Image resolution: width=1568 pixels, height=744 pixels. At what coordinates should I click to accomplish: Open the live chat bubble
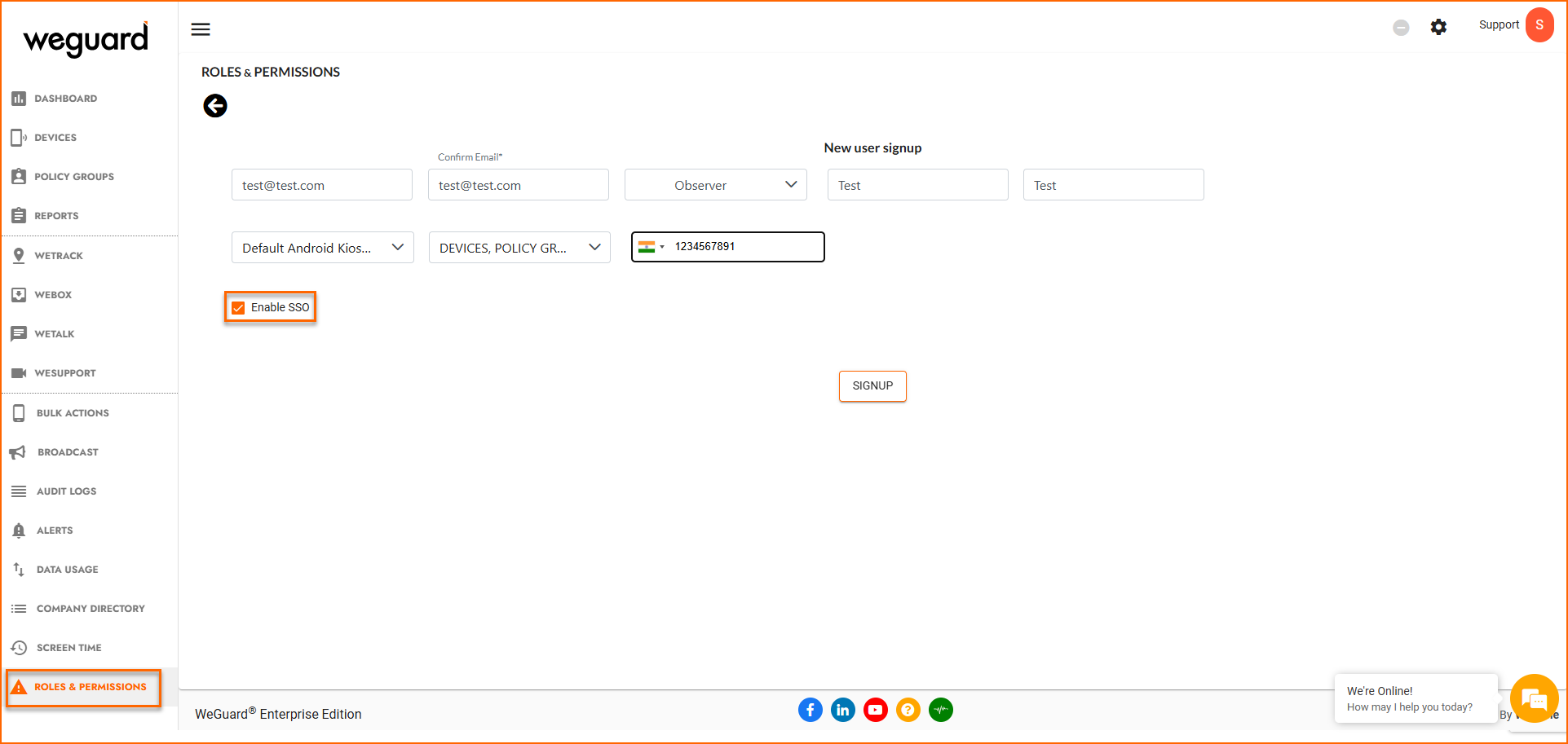1534,698
